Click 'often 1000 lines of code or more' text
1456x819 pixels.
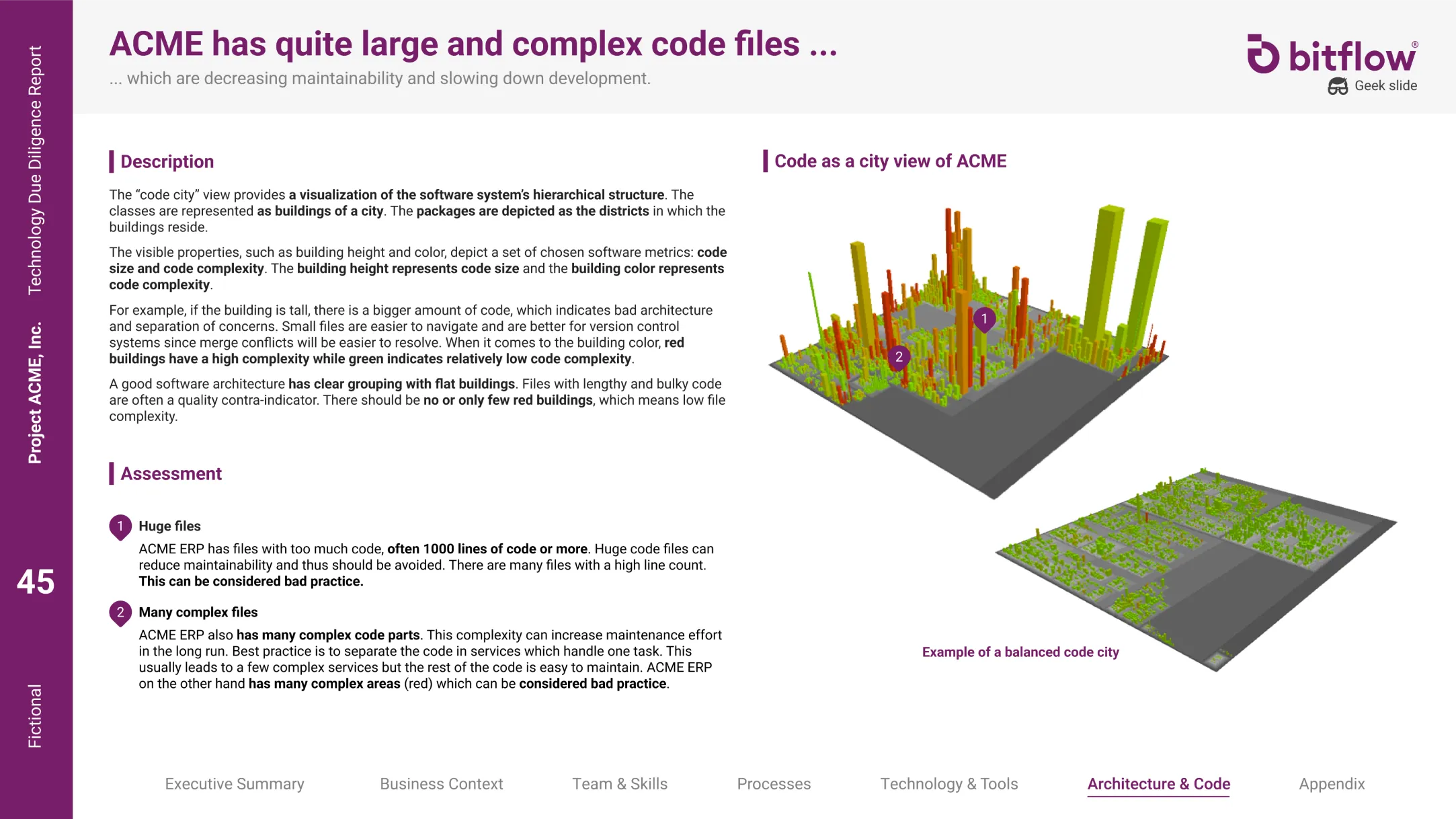[487, 549]
